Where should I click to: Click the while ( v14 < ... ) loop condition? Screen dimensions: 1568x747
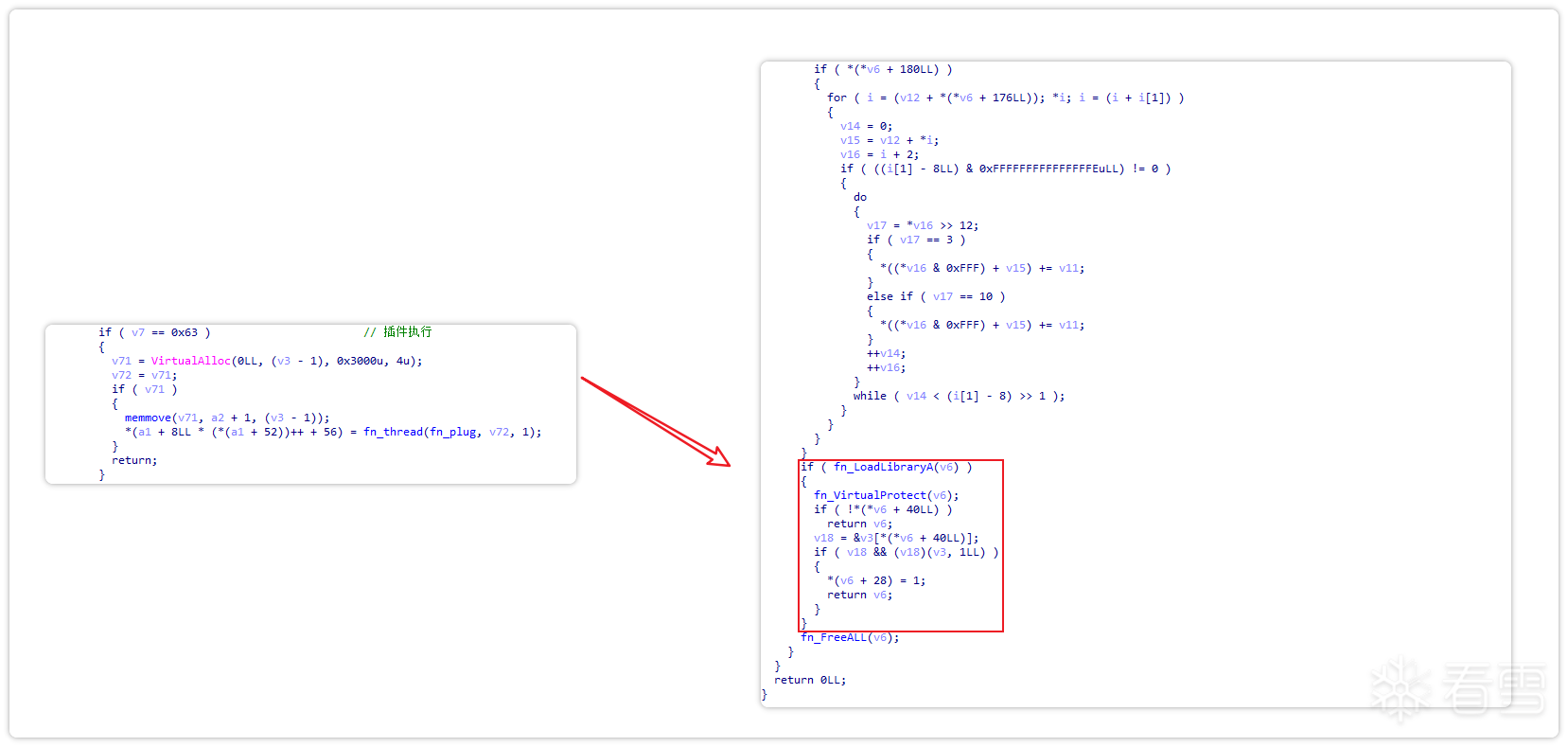coord(959,396)
